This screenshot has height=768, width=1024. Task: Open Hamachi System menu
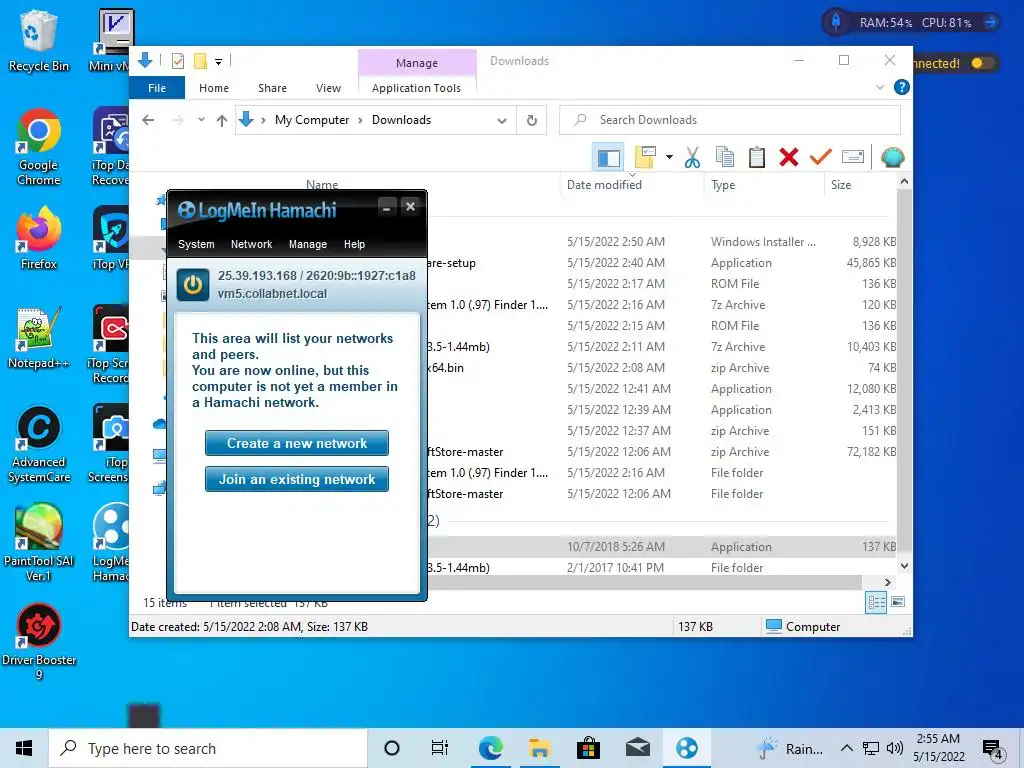pyautogui.click(x=196, y=244)
